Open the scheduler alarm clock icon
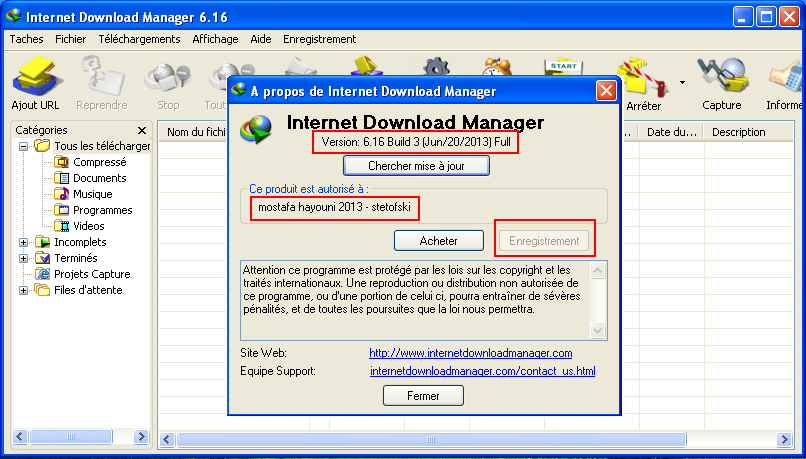This screenshot has height=459, width=806. [497, 67]
